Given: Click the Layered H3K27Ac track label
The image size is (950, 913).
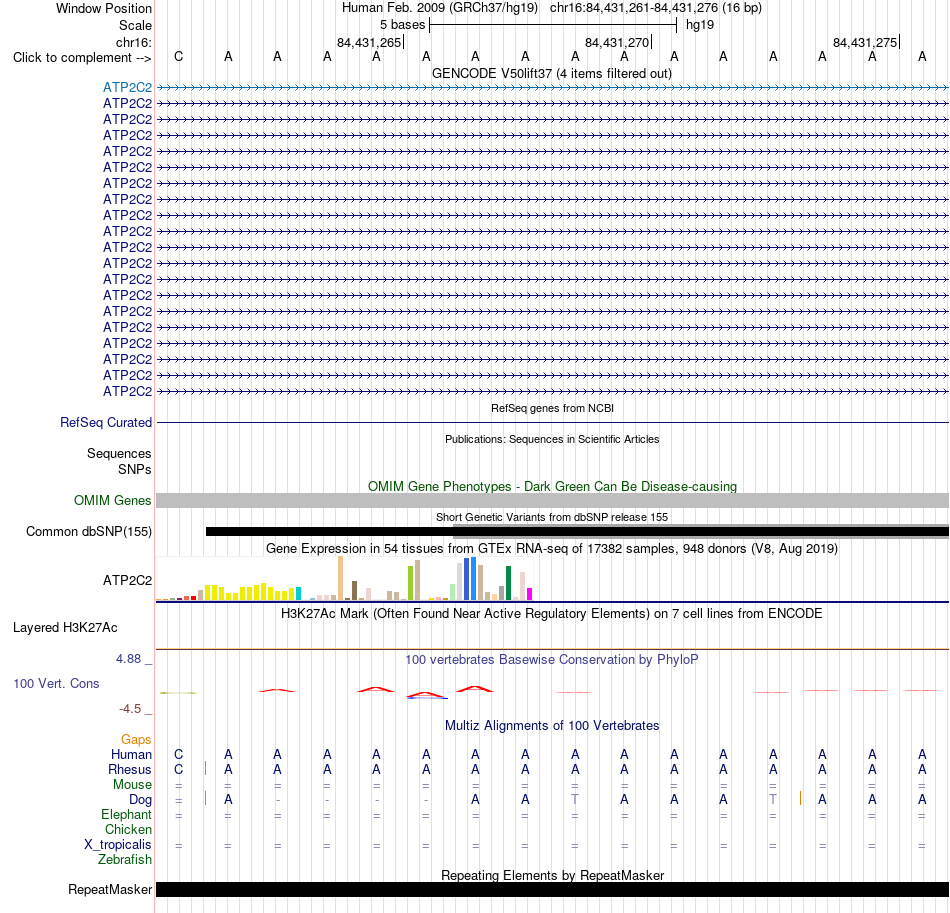Looking at the screenshot, I should 65,628.
